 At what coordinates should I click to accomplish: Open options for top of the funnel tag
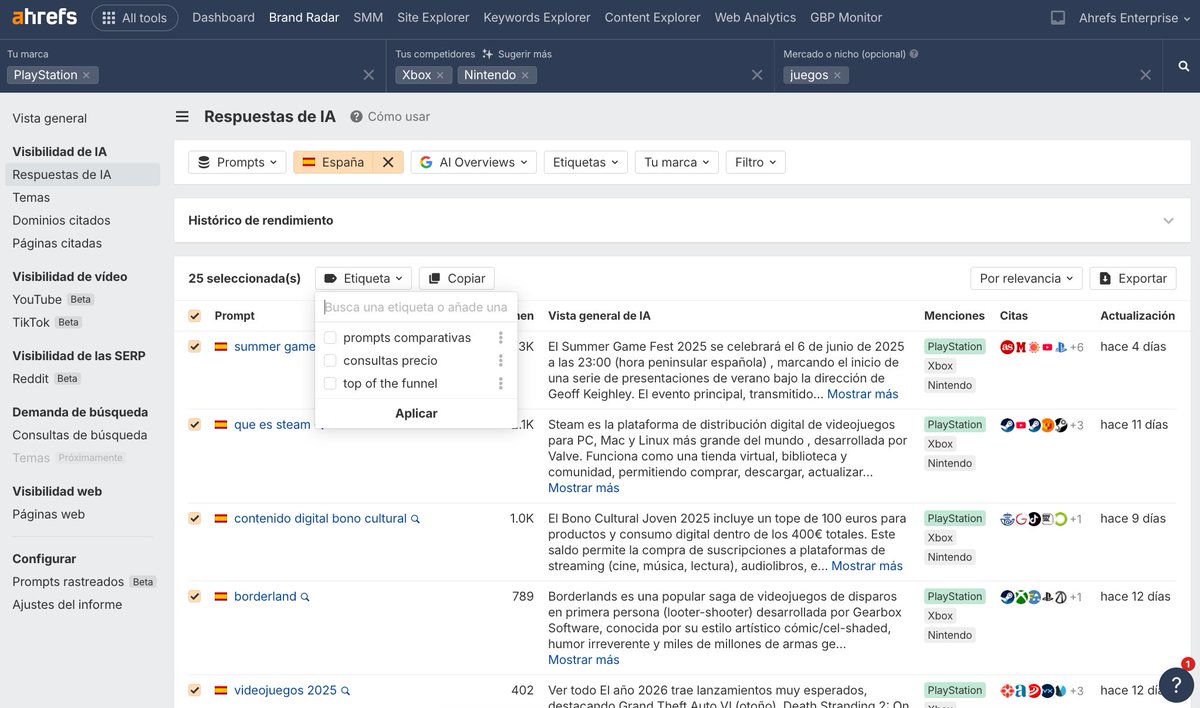pyautogui.click(x=501, y=384)
